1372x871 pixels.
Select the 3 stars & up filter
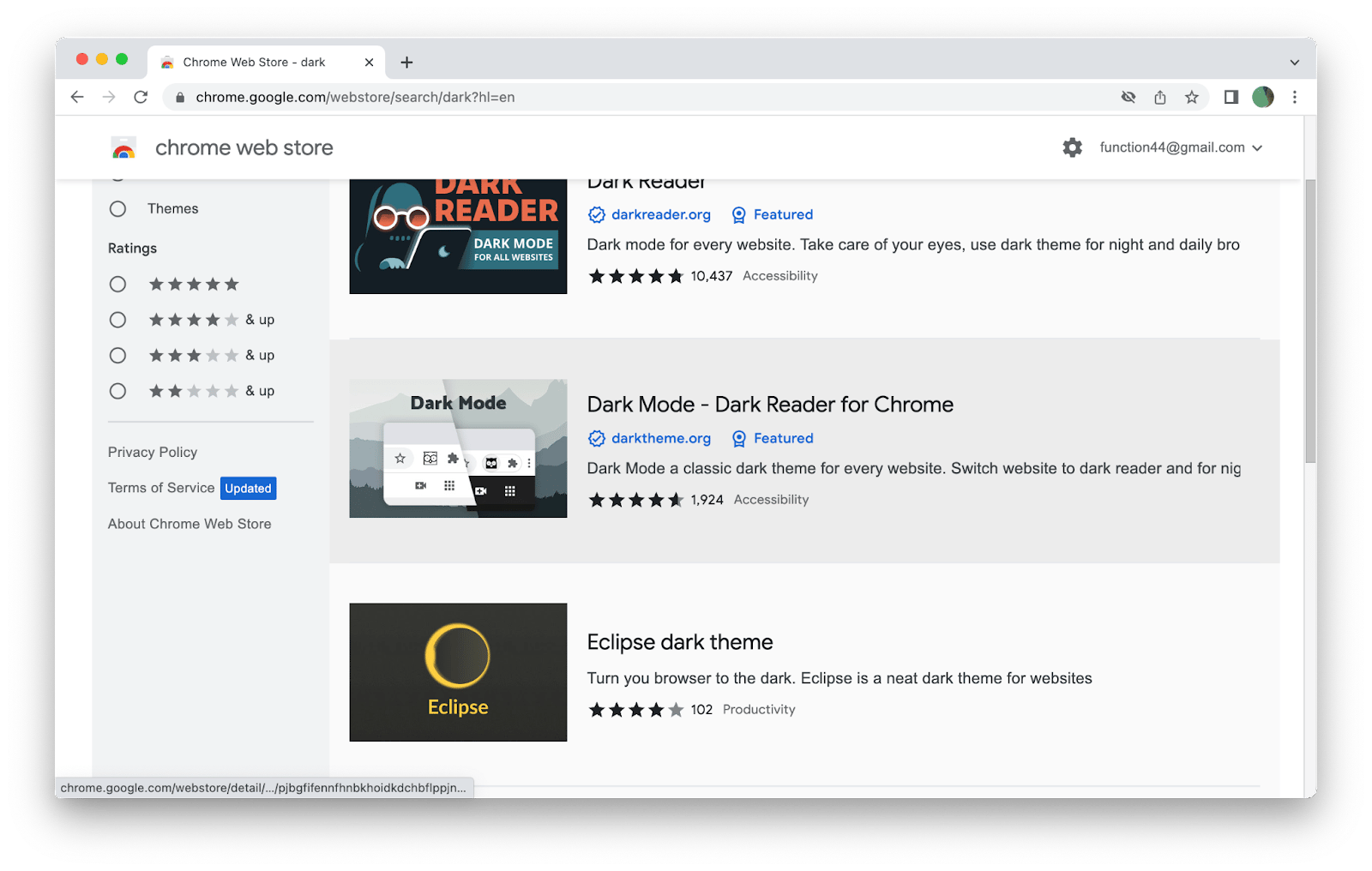[118, 356]
